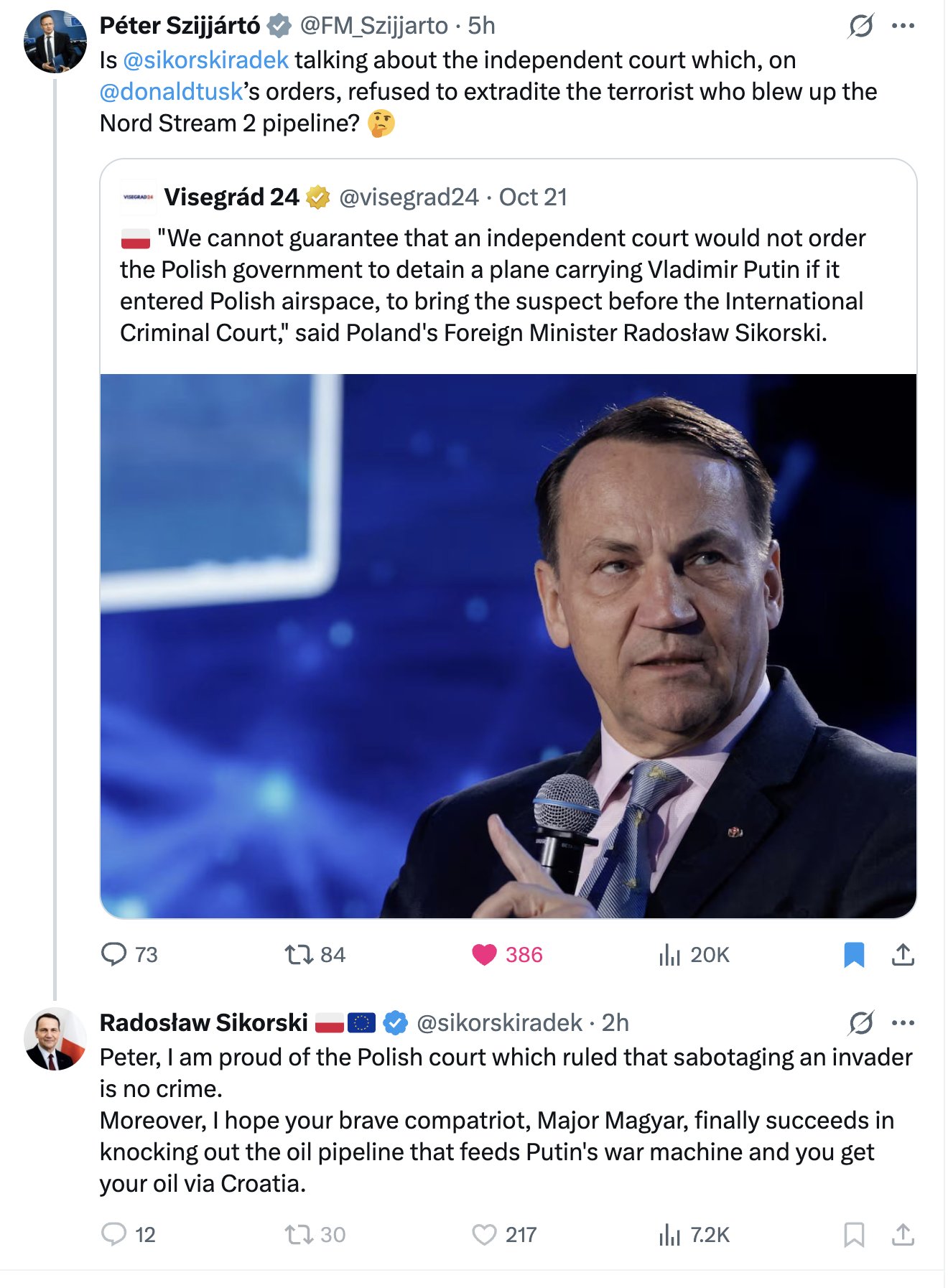Remove bookmark from Szijjártó's post
This screenshot has width=948, height=1288.
(853, 954)
